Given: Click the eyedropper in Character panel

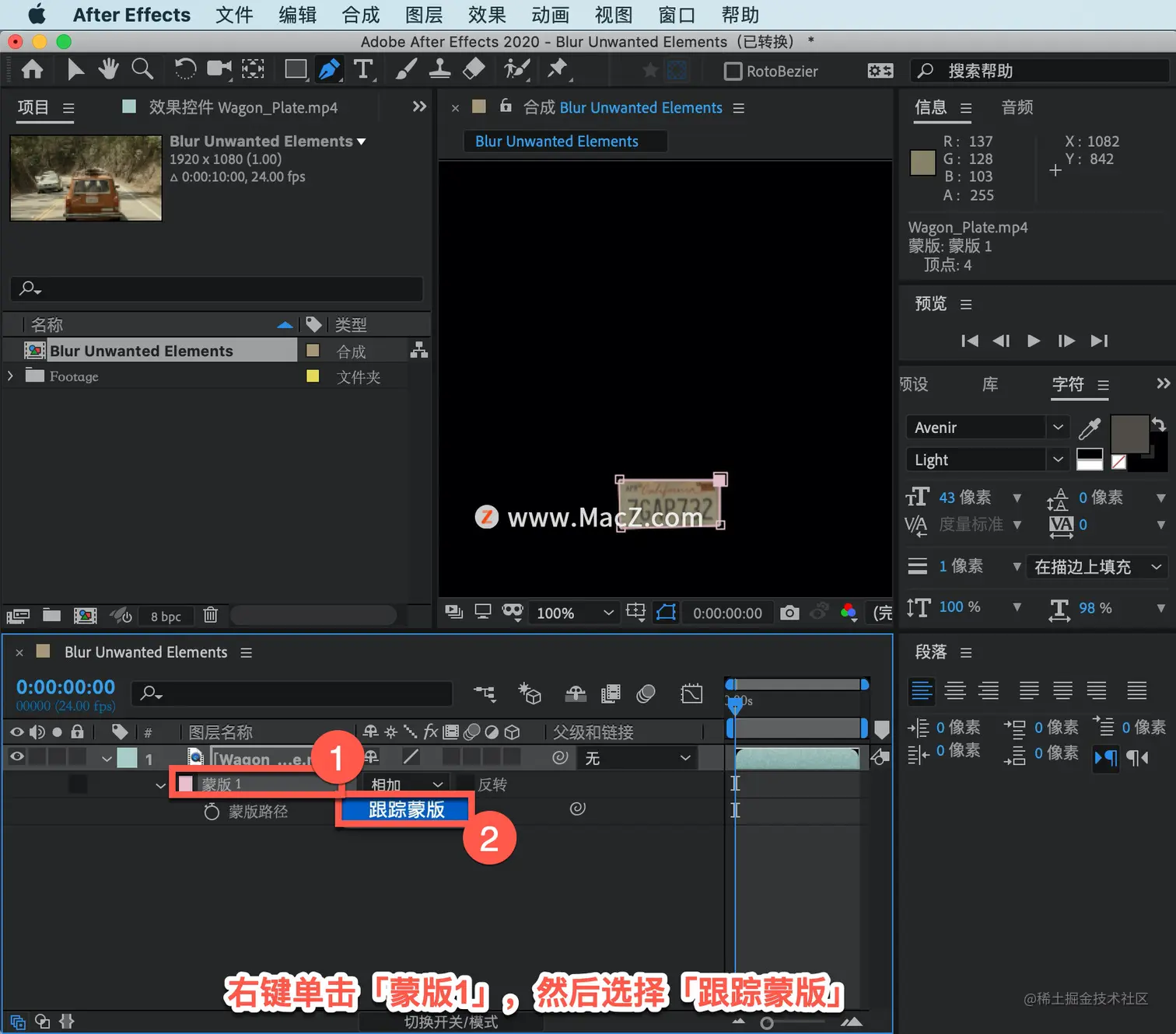Looking at the screenshot, I should 1090,428.
